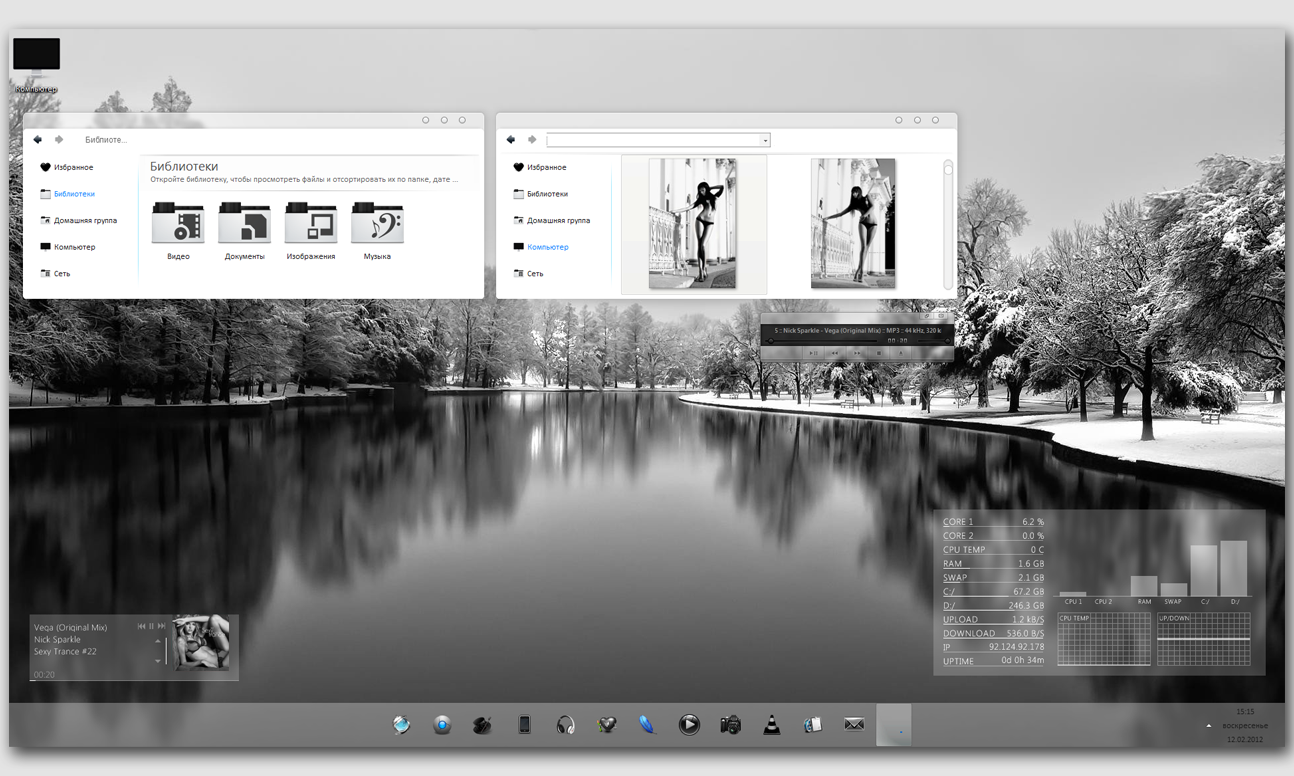The height and width of the screenshot is (776, 1294).
Task: Select Сеть in right window sidebar
Action: coord(528,273)
